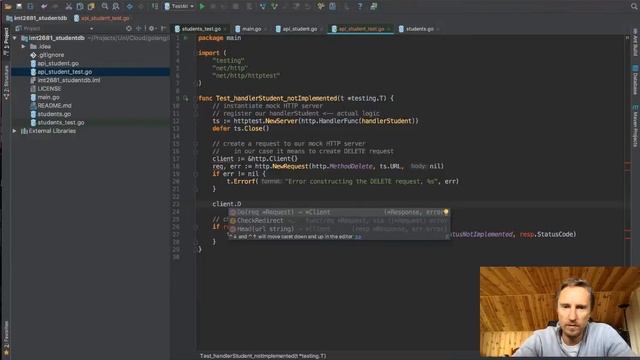Screen dimensions: 640x360
Task: Close the students.go editor tab
Action: click(x=438, y=29)
